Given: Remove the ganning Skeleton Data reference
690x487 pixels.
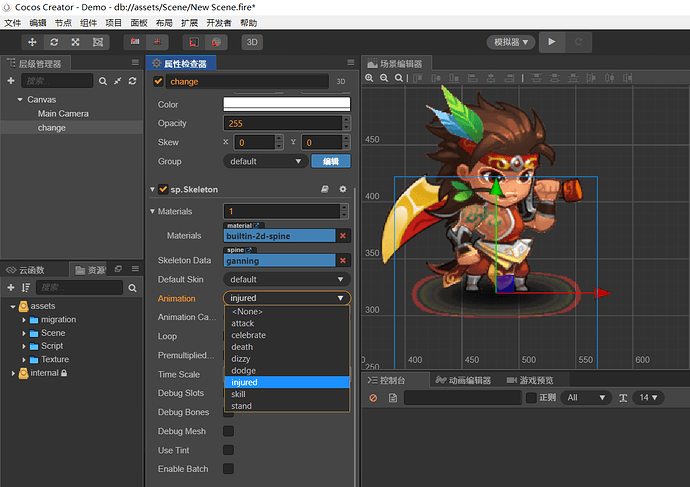Looking at the screenshot, I should pyautogui.click(x=343, y=260).
